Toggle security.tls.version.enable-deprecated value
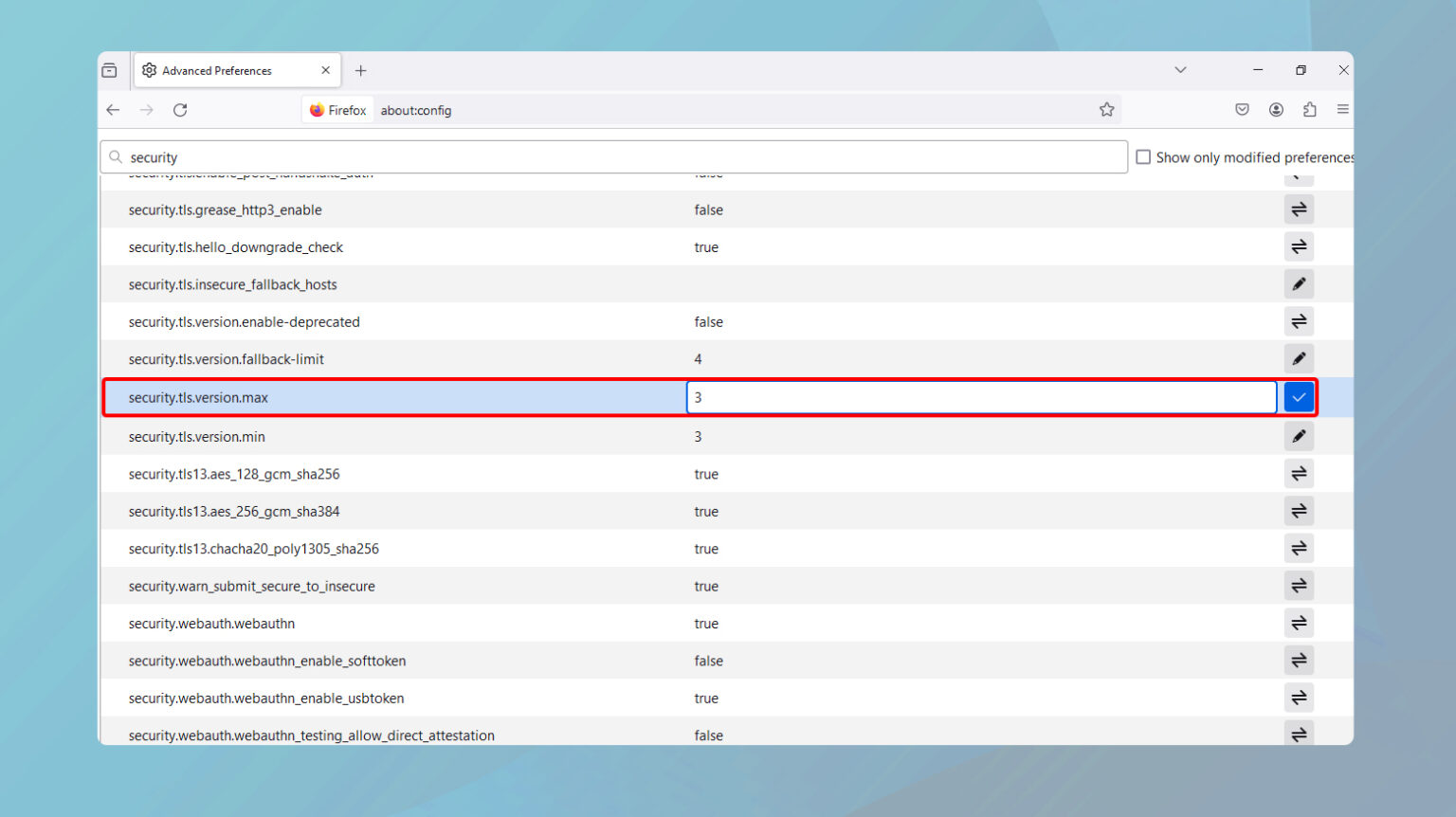The image size is (1456, 817). coord(1299,322)
